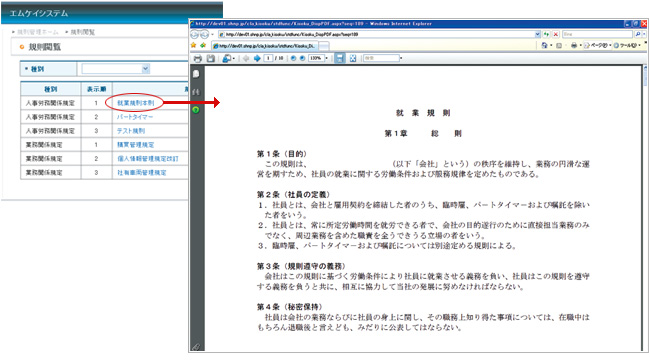Click the browser Forward button
The height and width of the screenshot is (362, 650).
pyautogui.click(x=204, y=34)
